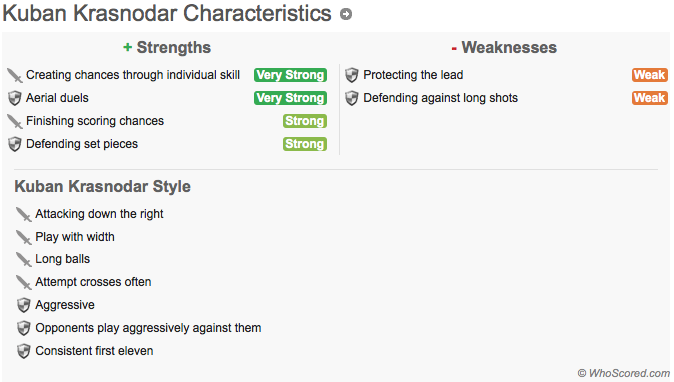Click shield icon by Defending set pieces
Screen dimensions: 674x382
click(15, 144)
